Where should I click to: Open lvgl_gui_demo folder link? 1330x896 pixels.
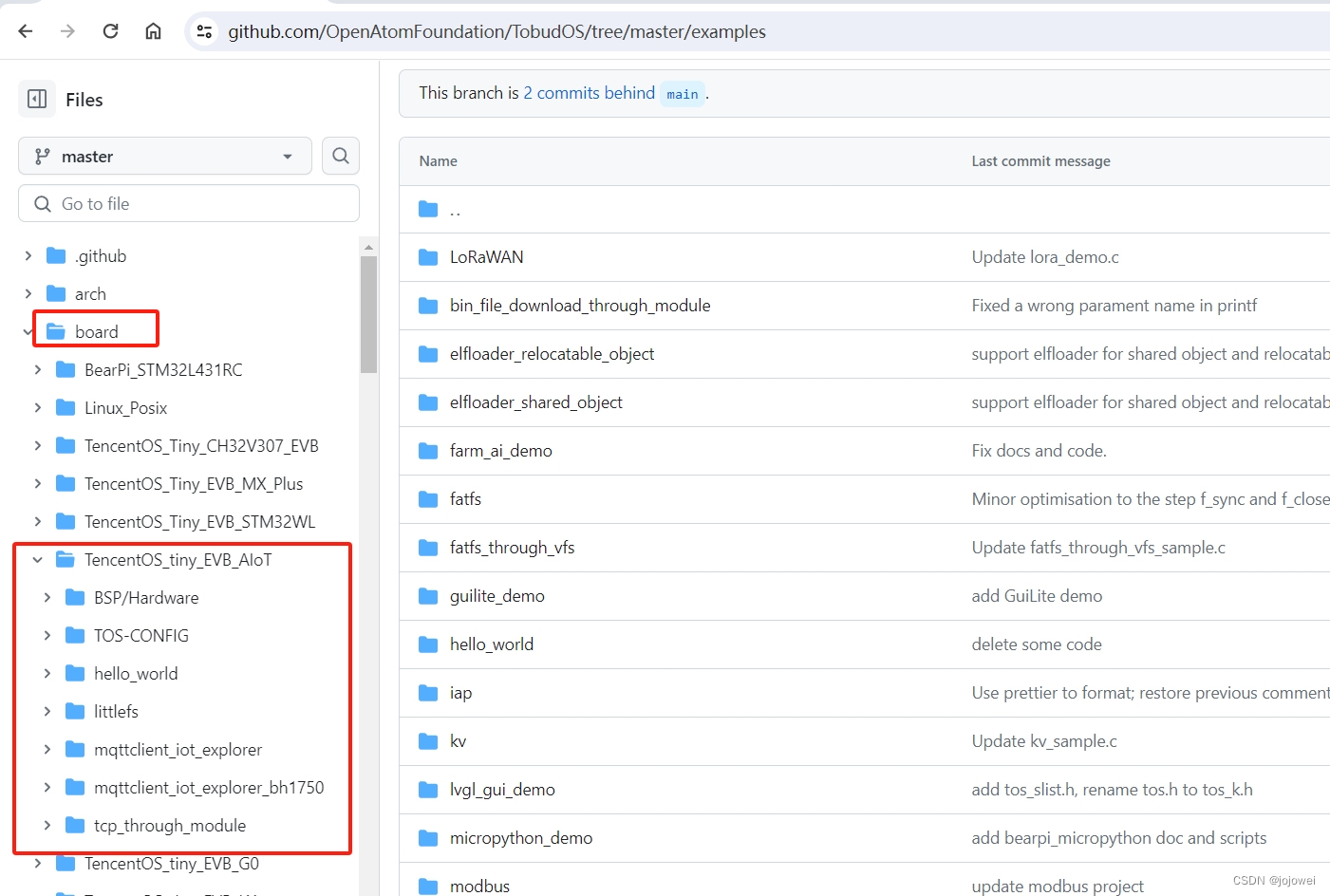(x=502, y=790)
